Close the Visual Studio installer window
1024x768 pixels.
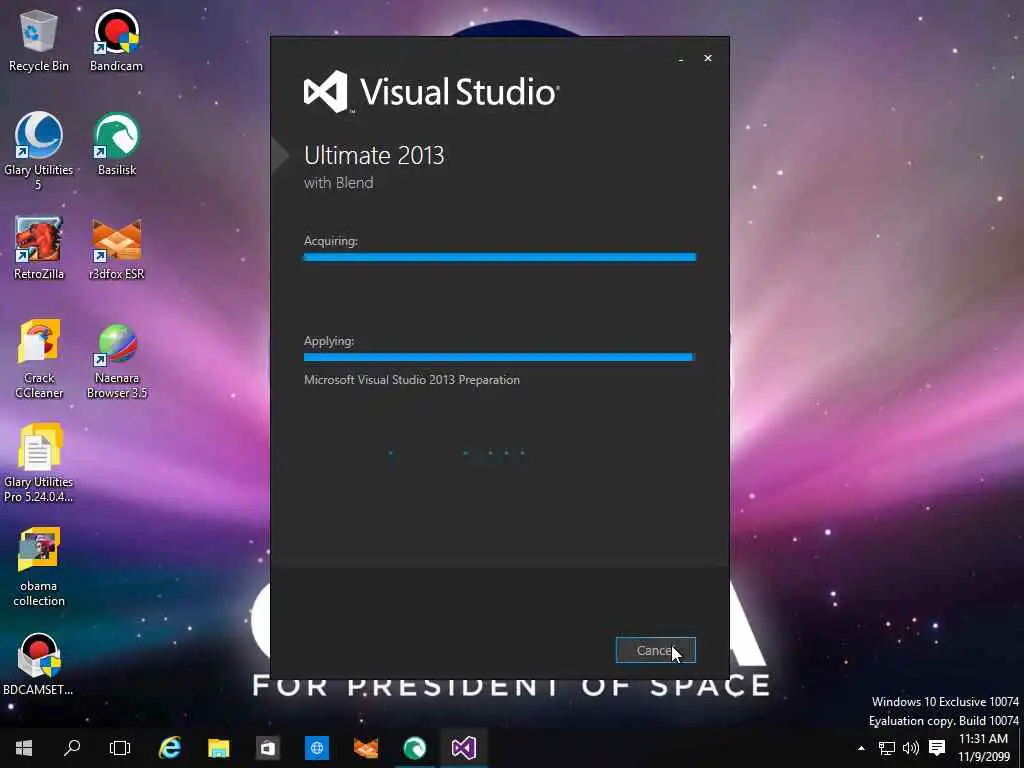708,58
